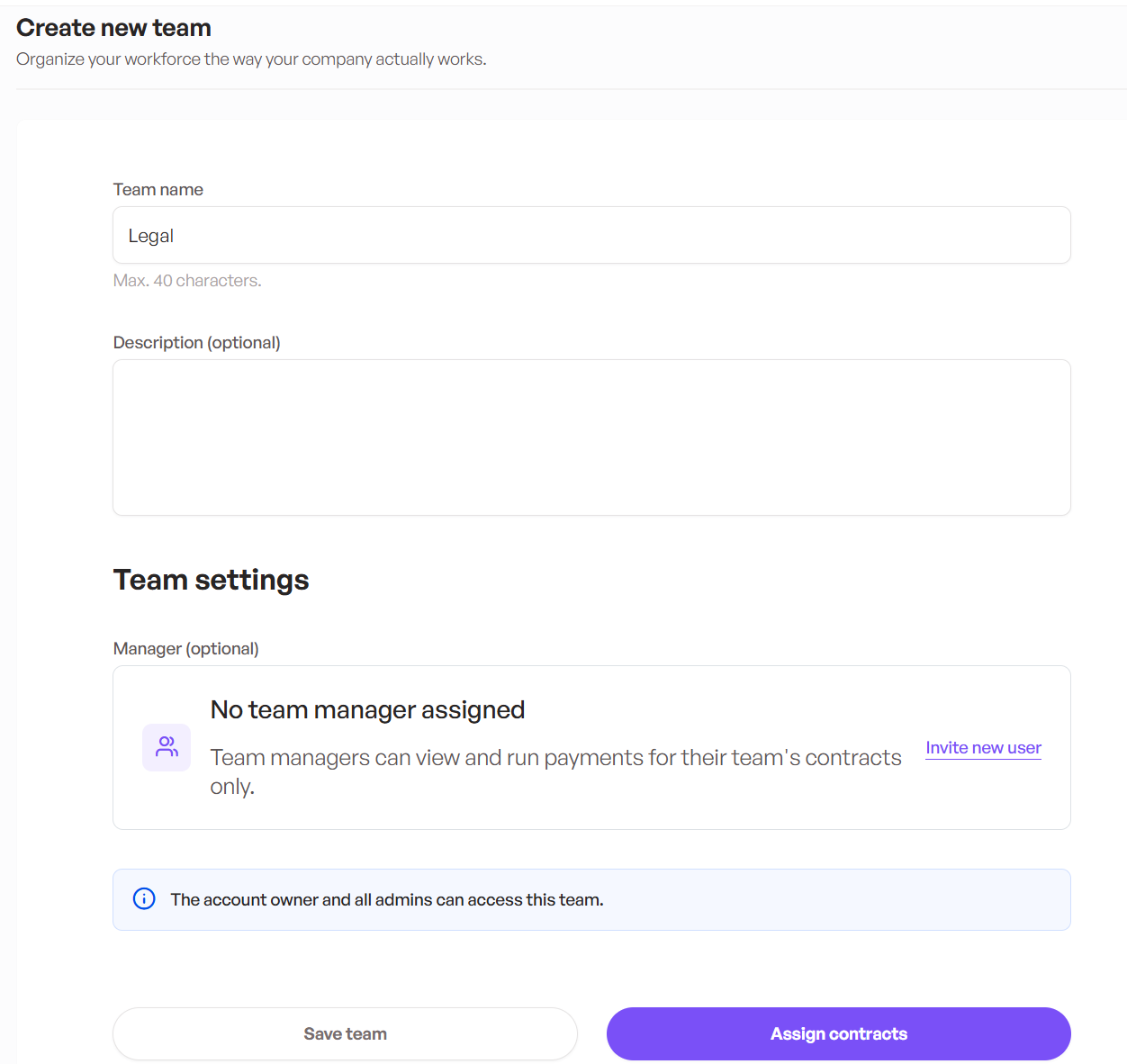
Task: Click the 'Manager (optional)' label
Action: tap(186, 649)
